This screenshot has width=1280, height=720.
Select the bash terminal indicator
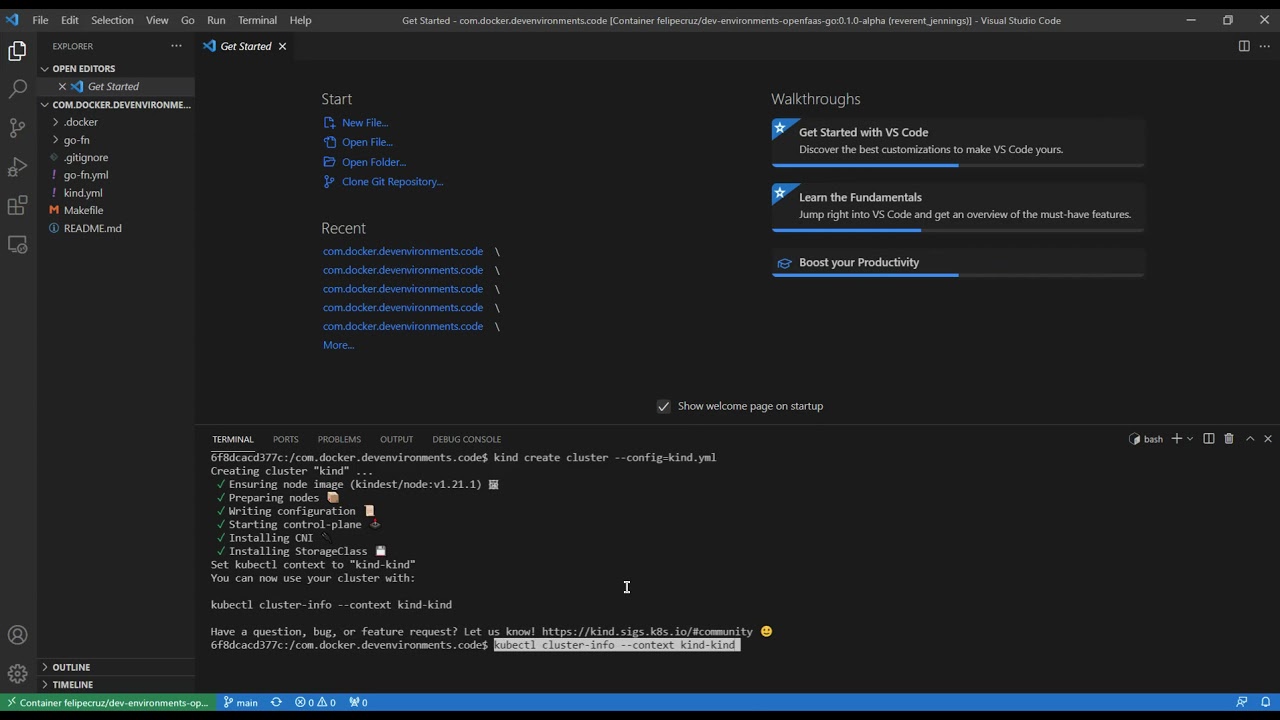coord(1146,439)
